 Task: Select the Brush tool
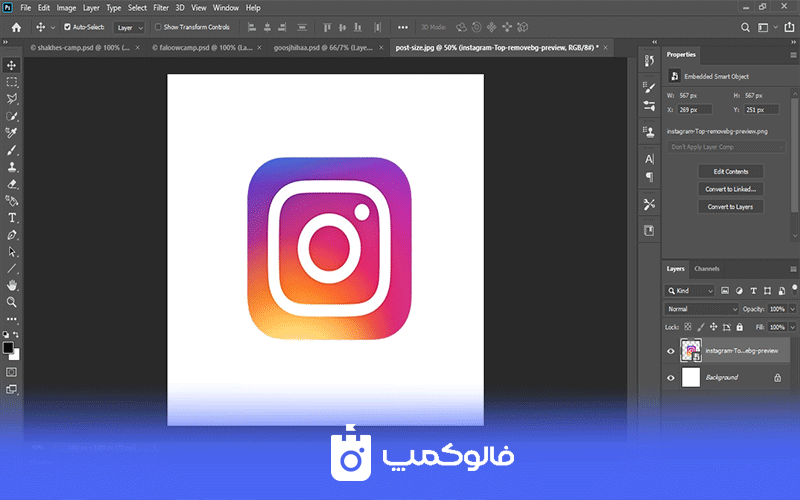(11, 150)
